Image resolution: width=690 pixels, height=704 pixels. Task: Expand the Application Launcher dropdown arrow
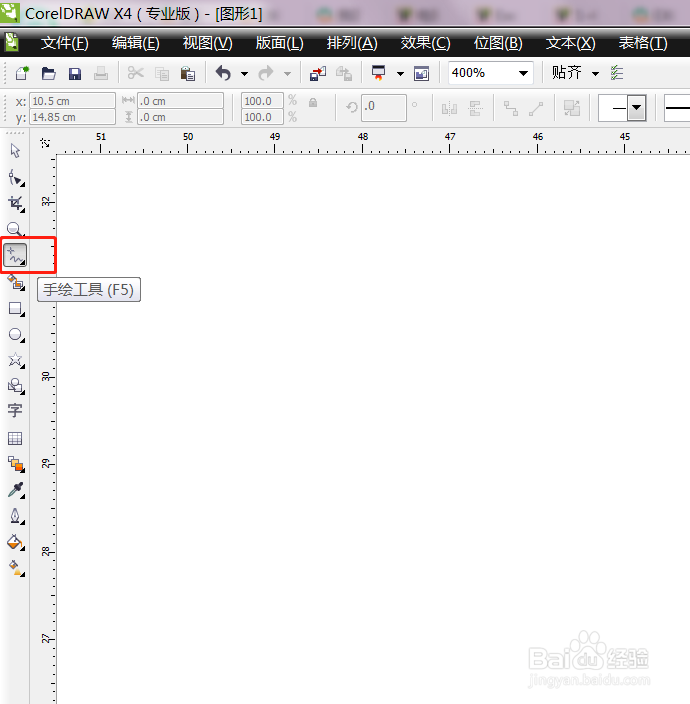[400, 74]
